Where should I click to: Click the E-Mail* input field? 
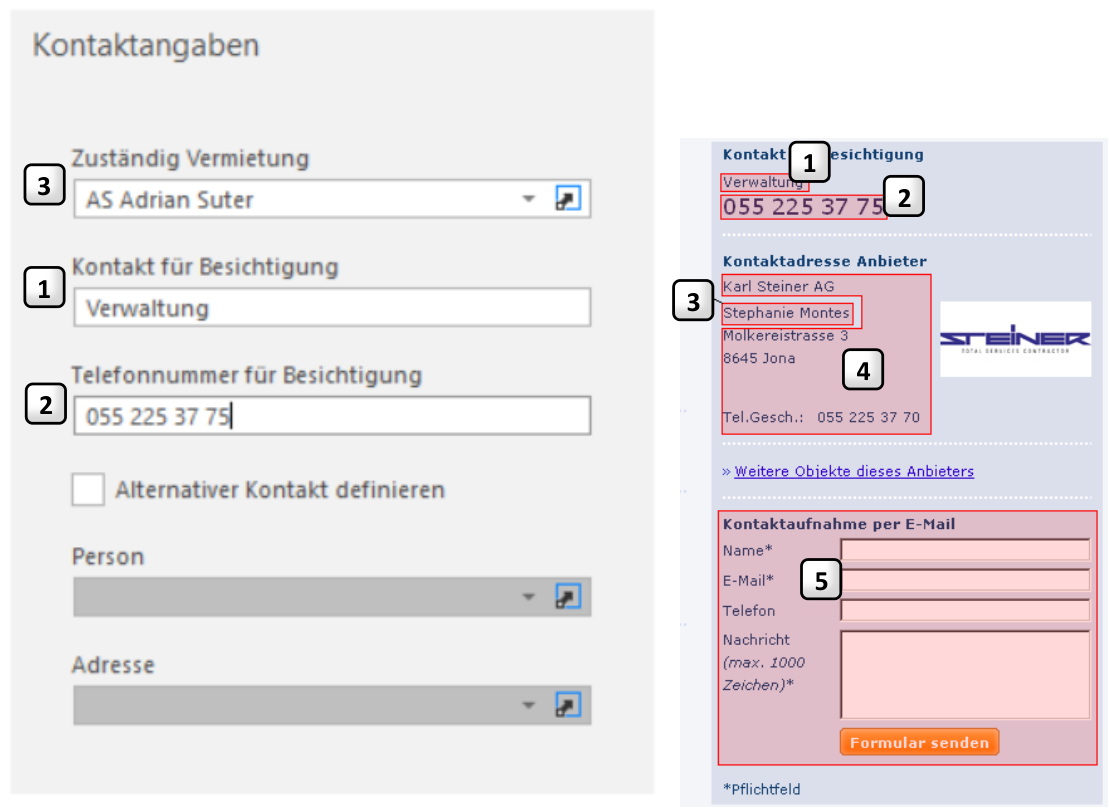[965, 580]
